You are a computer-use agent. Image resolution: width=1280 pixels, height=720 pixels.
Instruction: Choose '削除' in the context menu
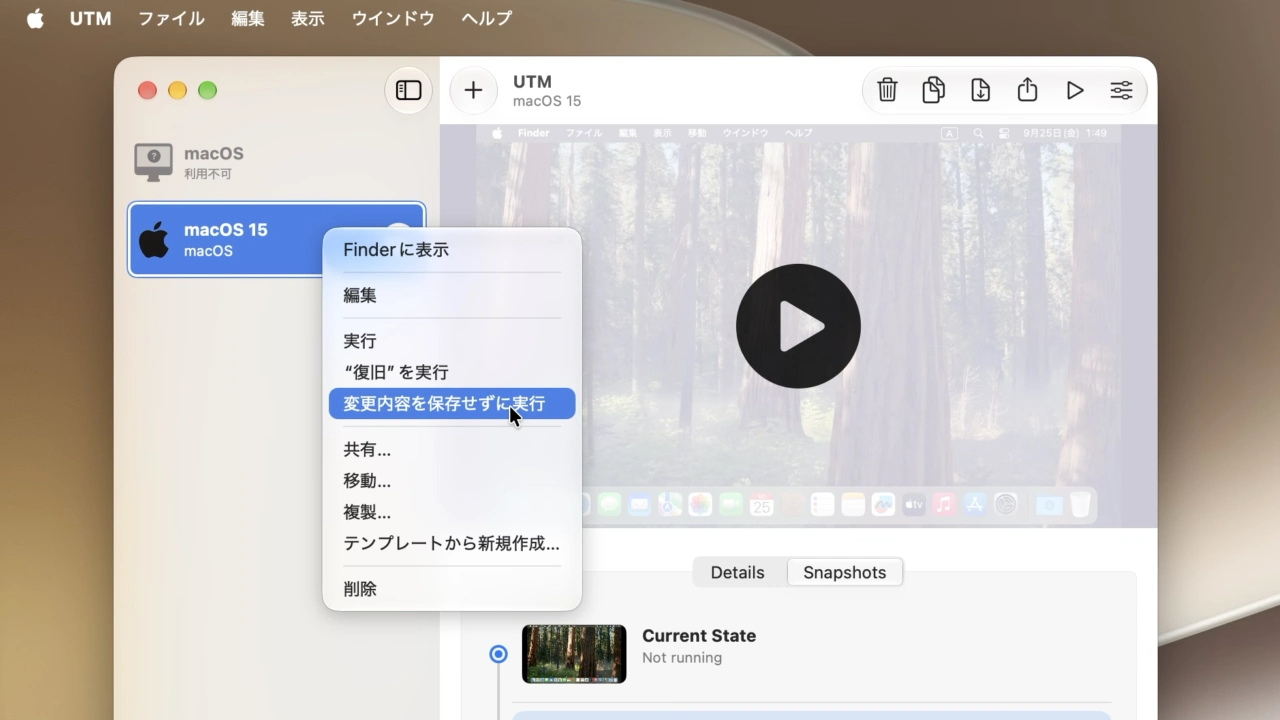452,589
